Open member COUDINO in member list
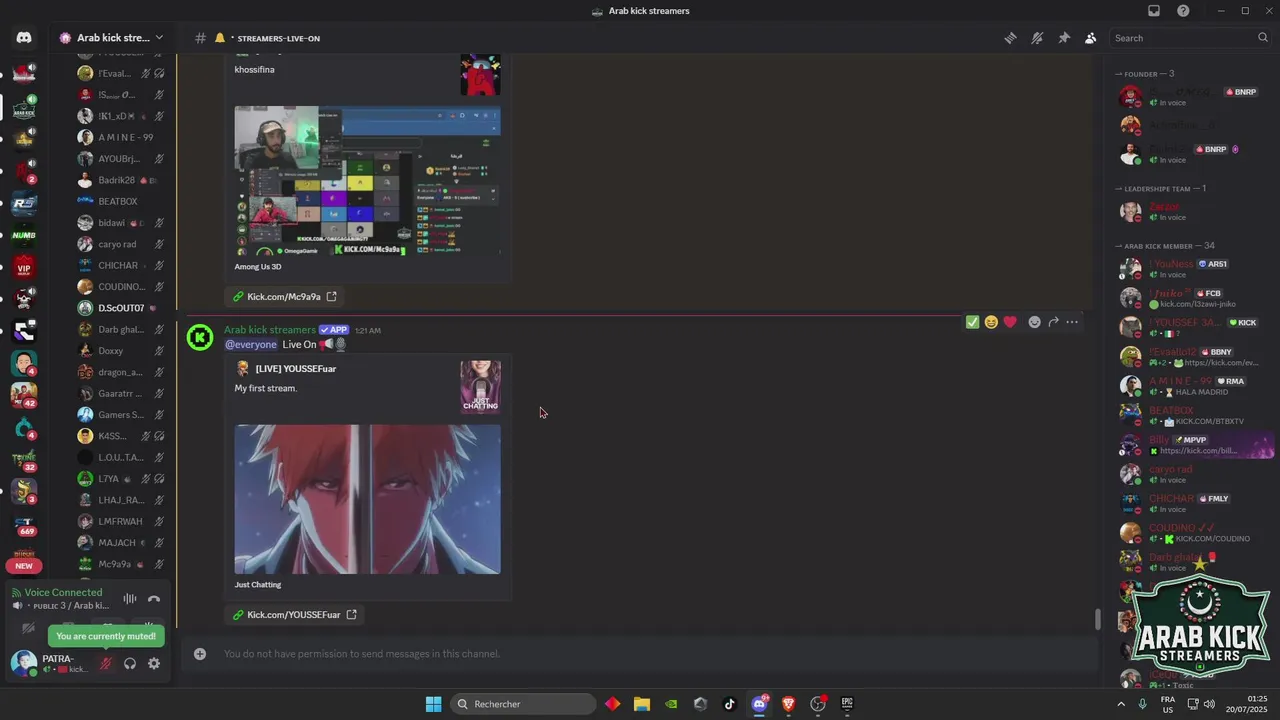The width and height of the screenshot is (1280, 720). tap(1194, 533)
